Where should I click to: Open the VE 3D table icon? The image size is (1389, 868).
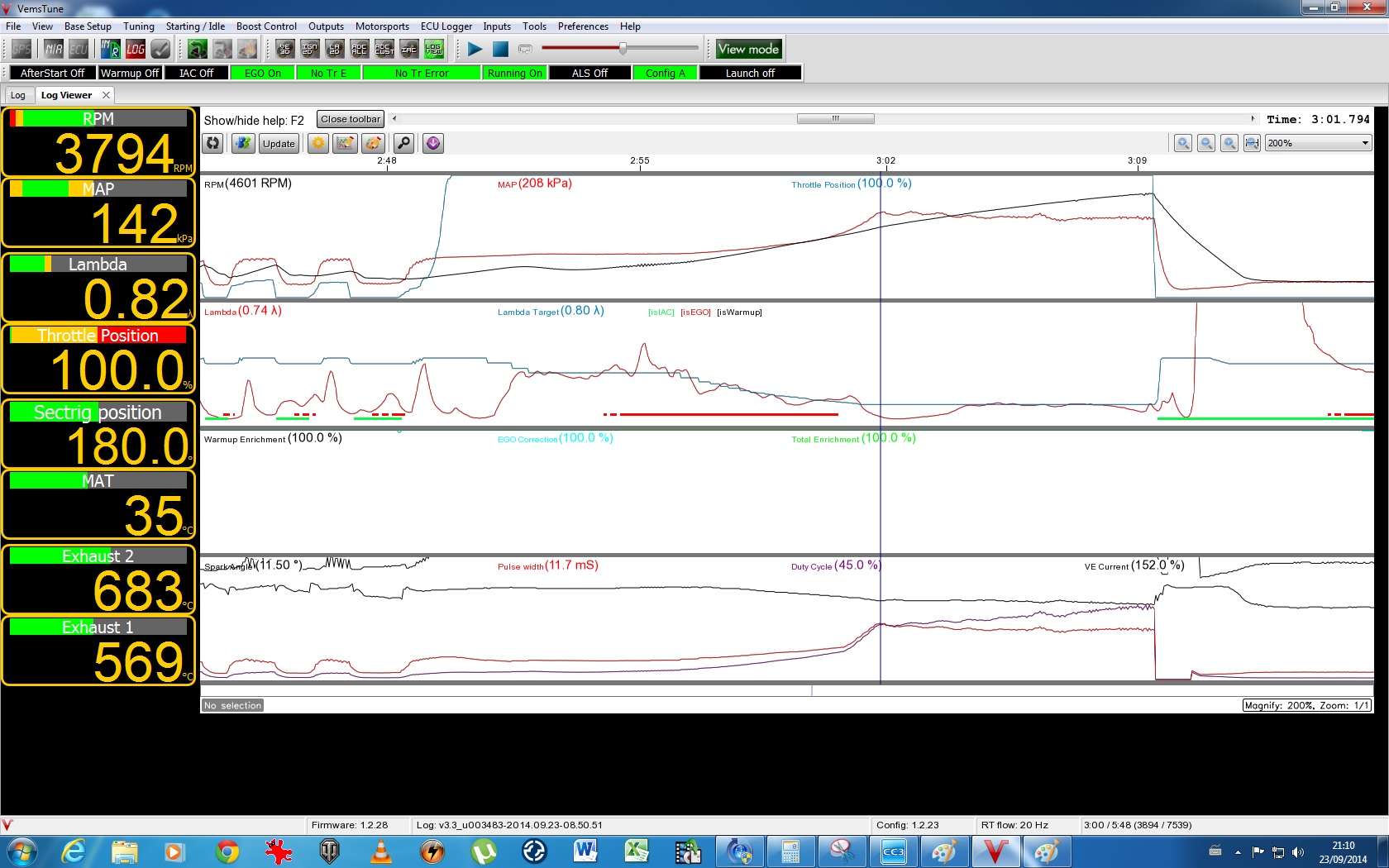[x=285, y=50]
